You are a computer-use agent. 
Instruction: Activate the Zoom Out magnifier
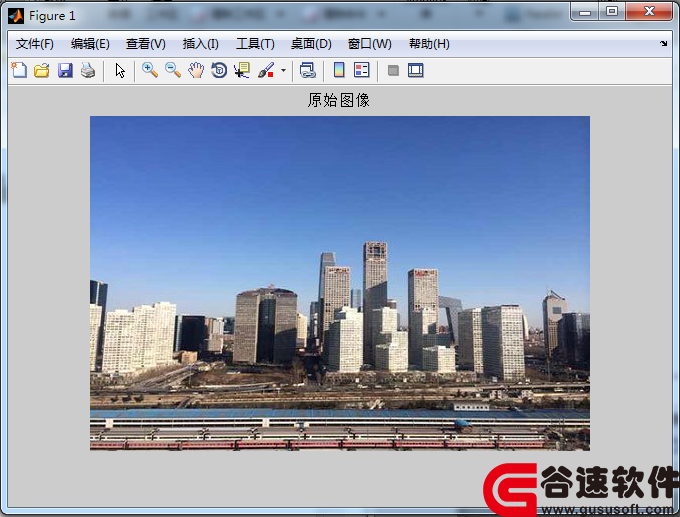[x=173, y=70]
